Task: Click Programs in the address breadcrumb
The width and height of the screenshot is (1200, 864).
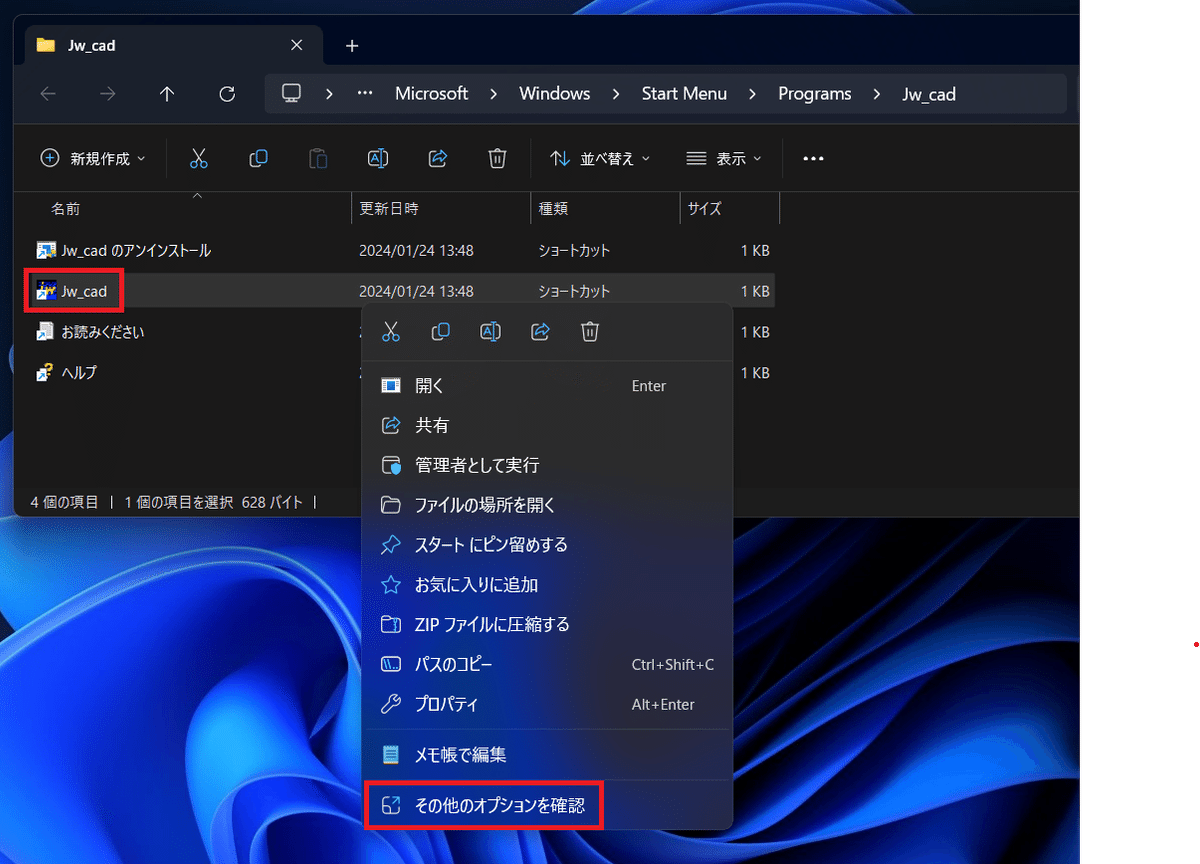Action: (x=815, y=94)
